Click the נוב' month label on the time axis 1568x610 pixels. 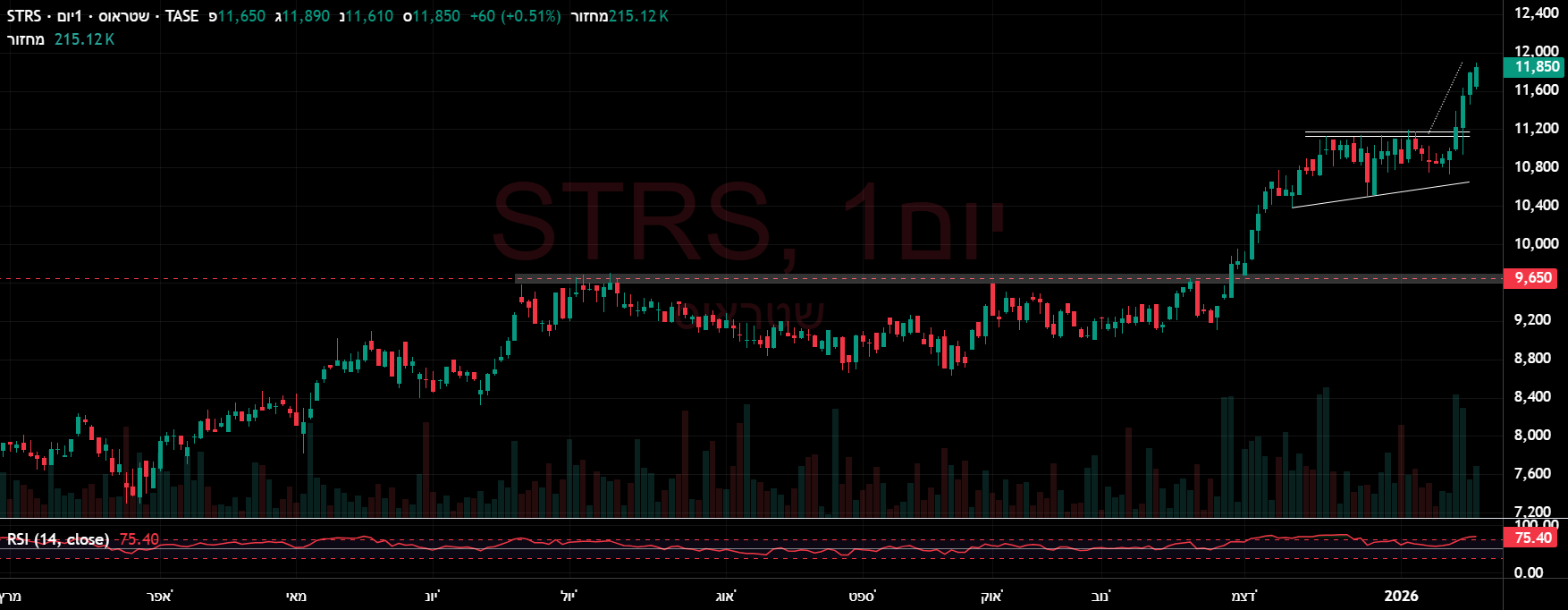click(1100, 596)
